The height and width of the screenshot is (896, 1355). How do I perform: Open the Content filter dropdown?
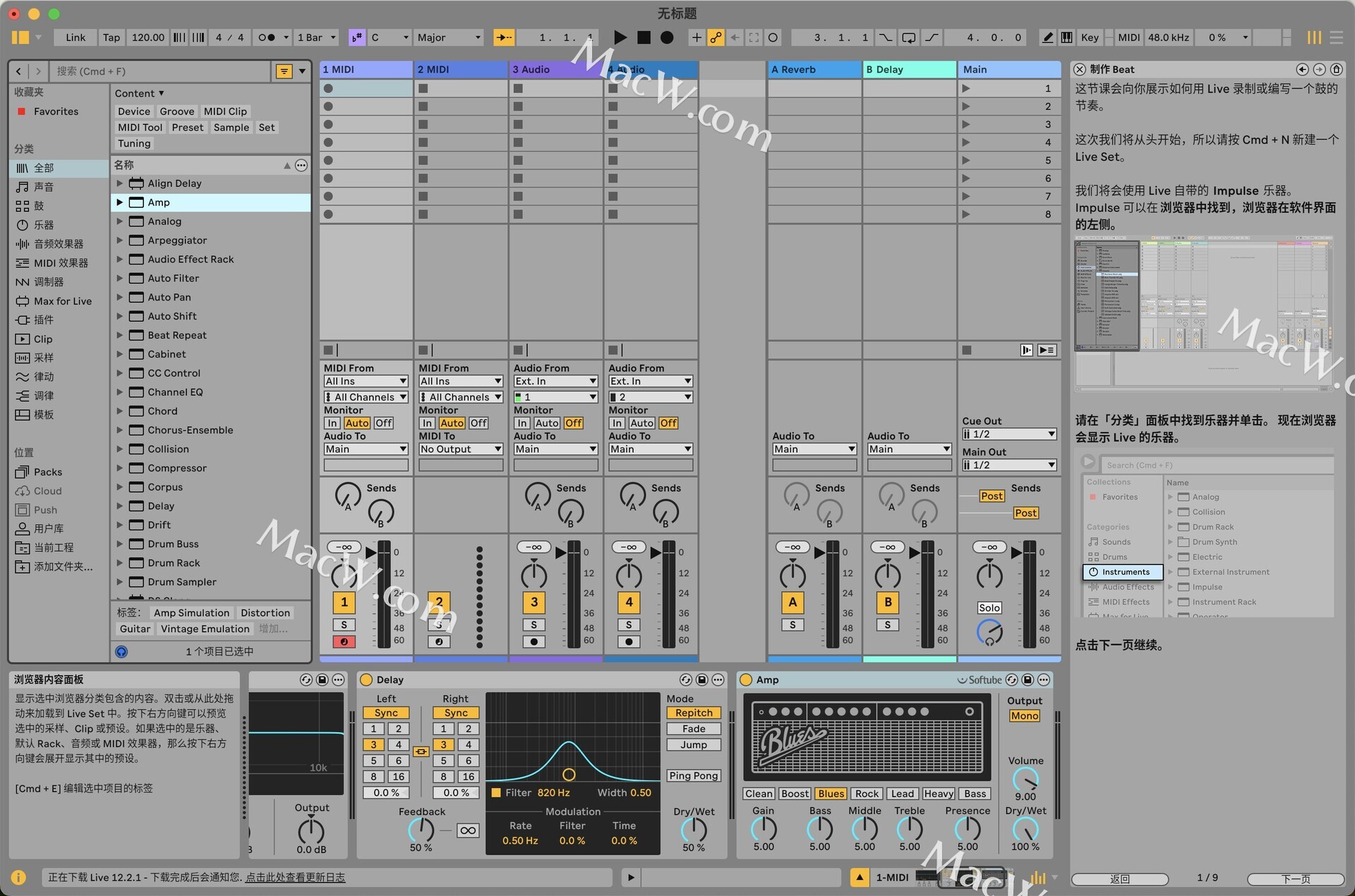coord(139,93)
